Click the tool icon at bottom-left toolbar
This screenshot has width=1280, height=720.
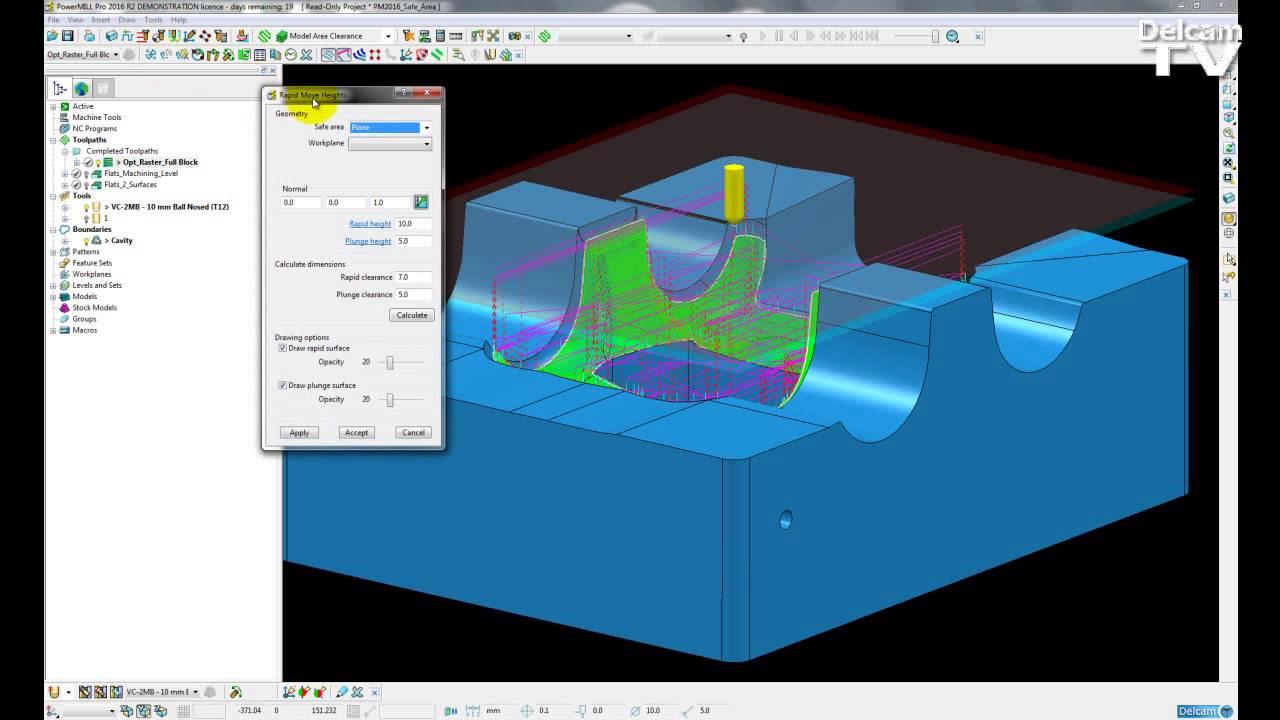click(x=54, y=692)
